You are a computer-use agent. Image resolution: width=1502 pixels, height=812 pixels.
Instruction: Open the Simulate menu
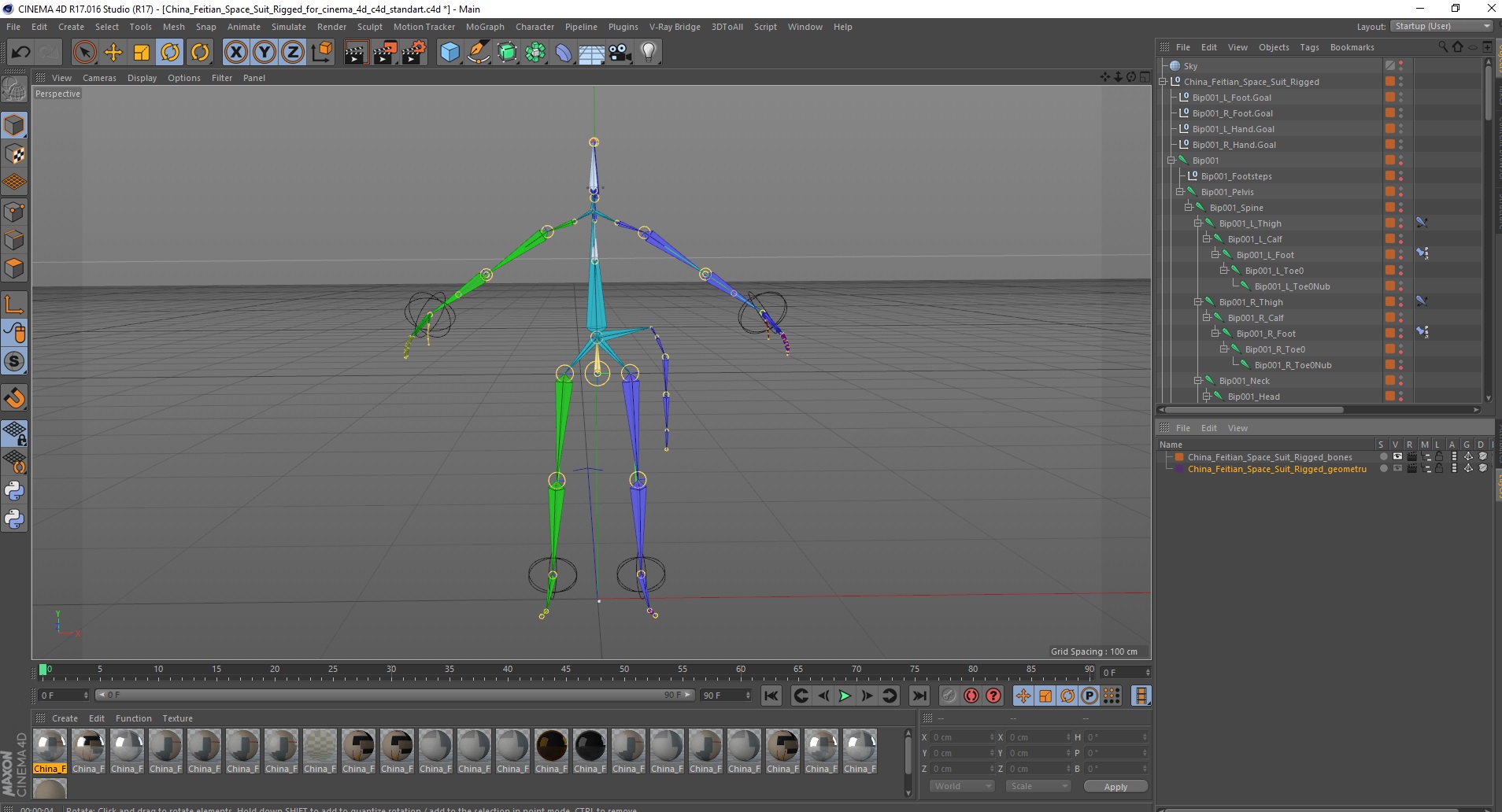coord(289,27)
